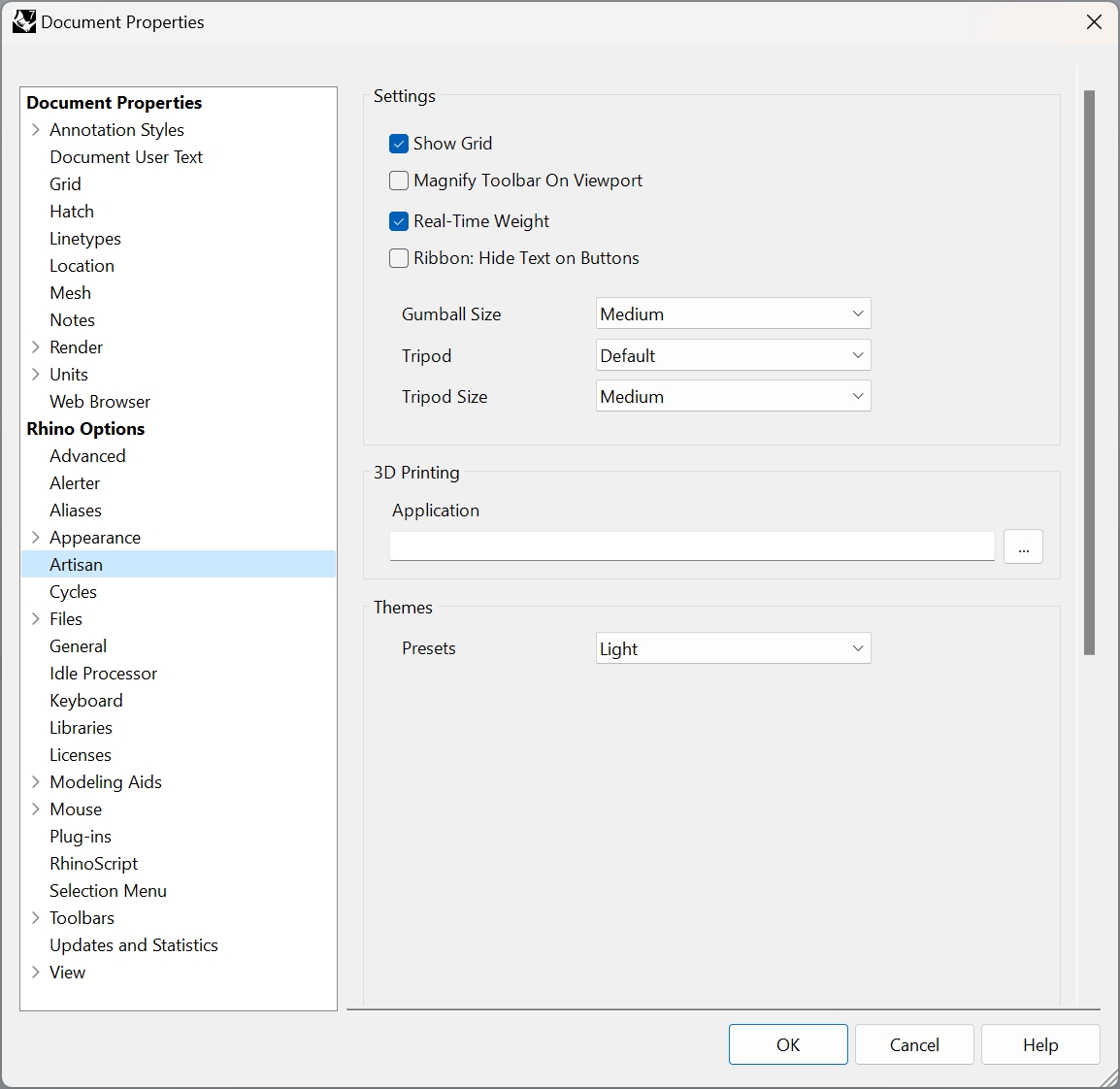This screenshot has height=1089, width=1120.
Task: Click the Help button
Action: point(1040,1044)
